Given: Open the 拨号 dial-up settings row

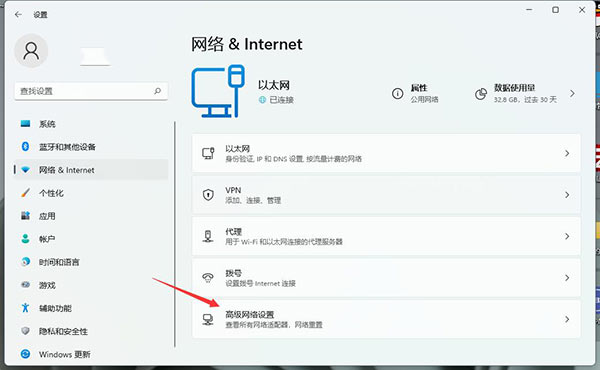Looking at the screenshot, I should click(386, 278).
